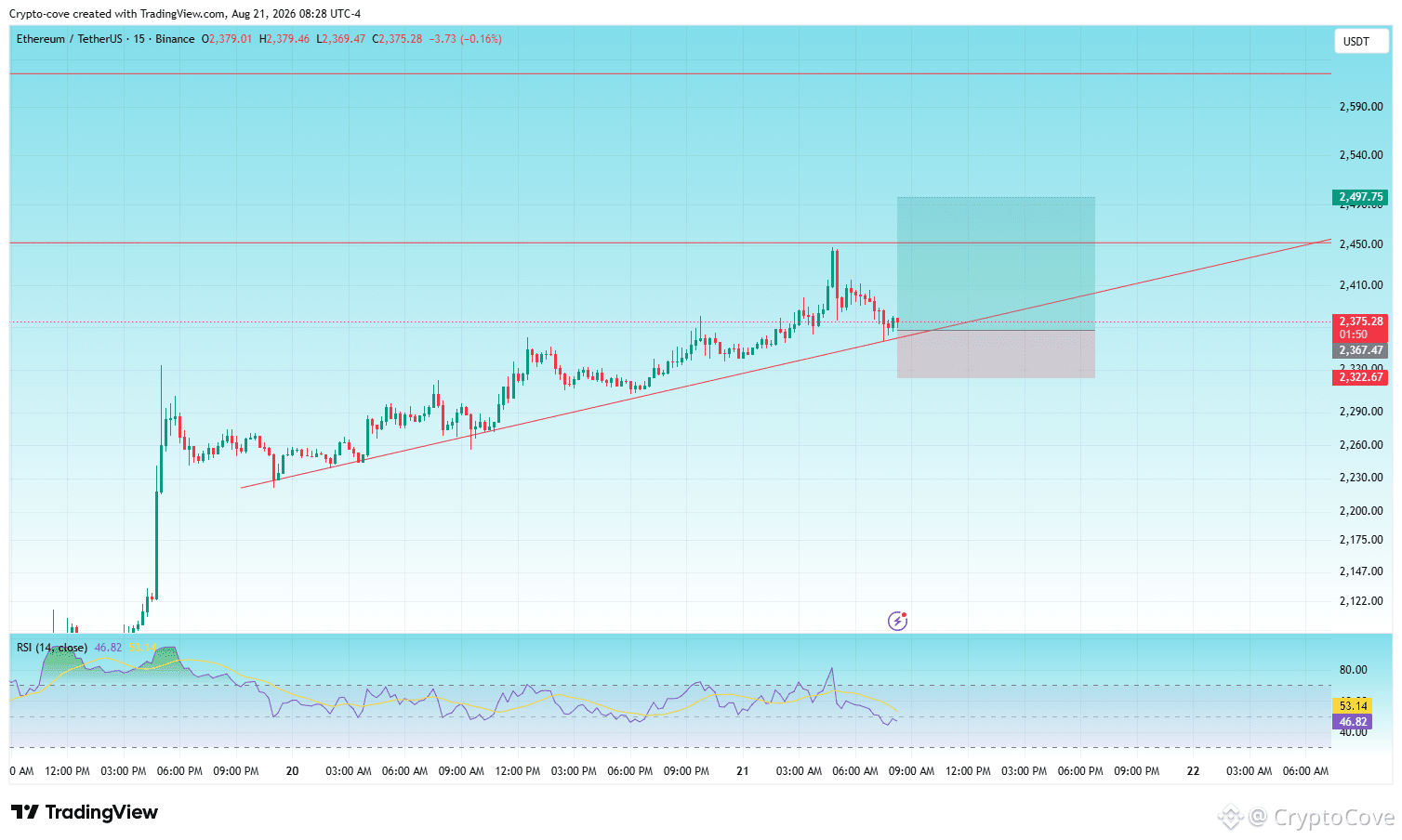The height and width of the screenshot is (840, 1402).
Task: Click the 01:50 candle countdown timer
Action: (x=1353, y=335)
